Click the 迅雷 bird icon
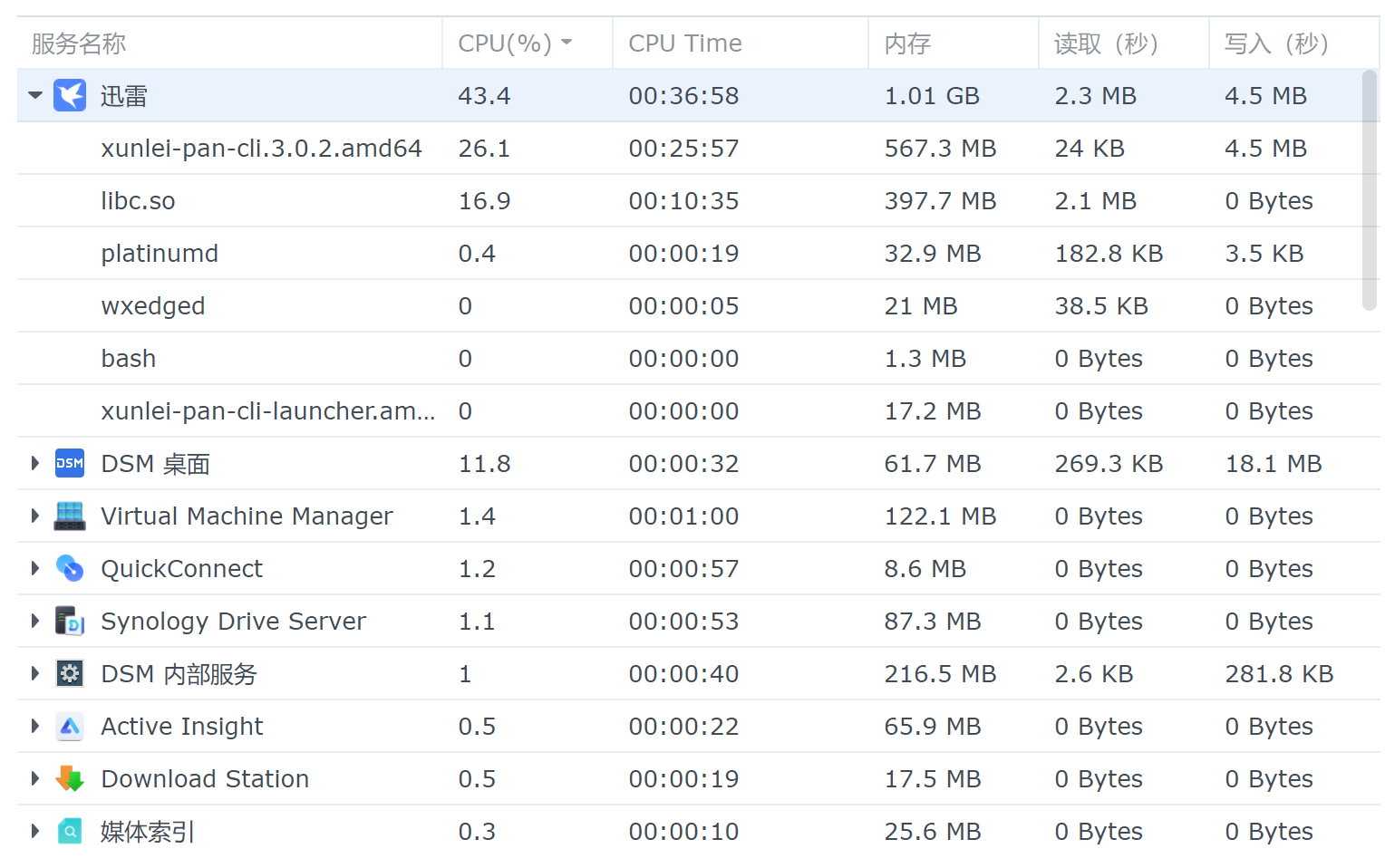 70,95
